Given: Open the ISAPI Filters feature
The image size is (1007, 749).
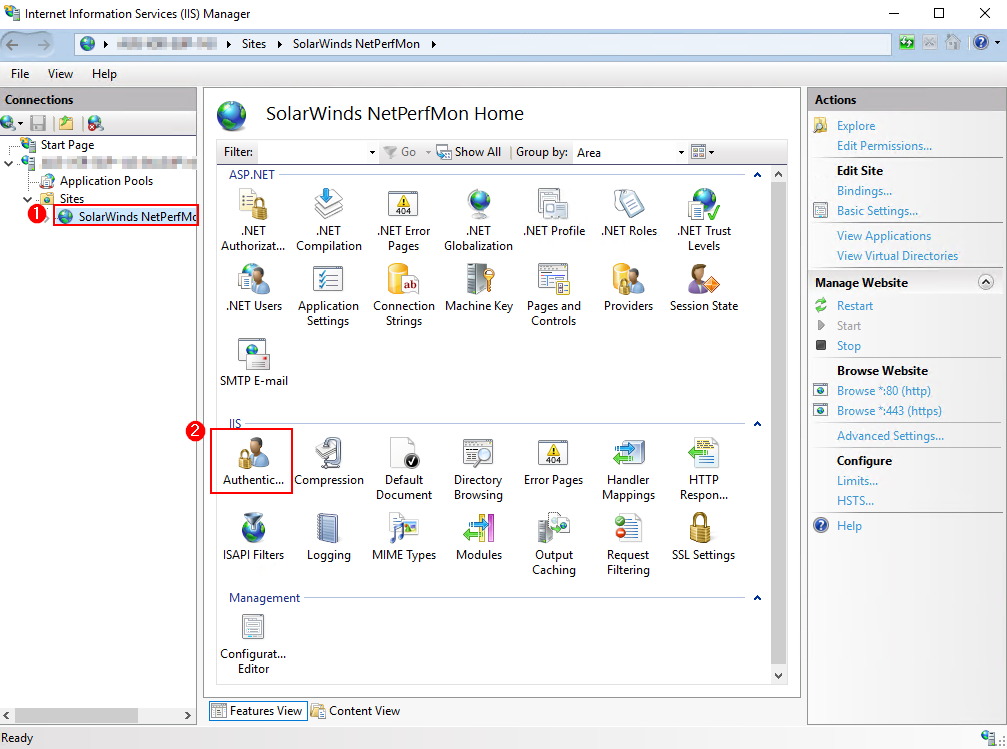Looking at the screenshot, I should tap(253, 537).
